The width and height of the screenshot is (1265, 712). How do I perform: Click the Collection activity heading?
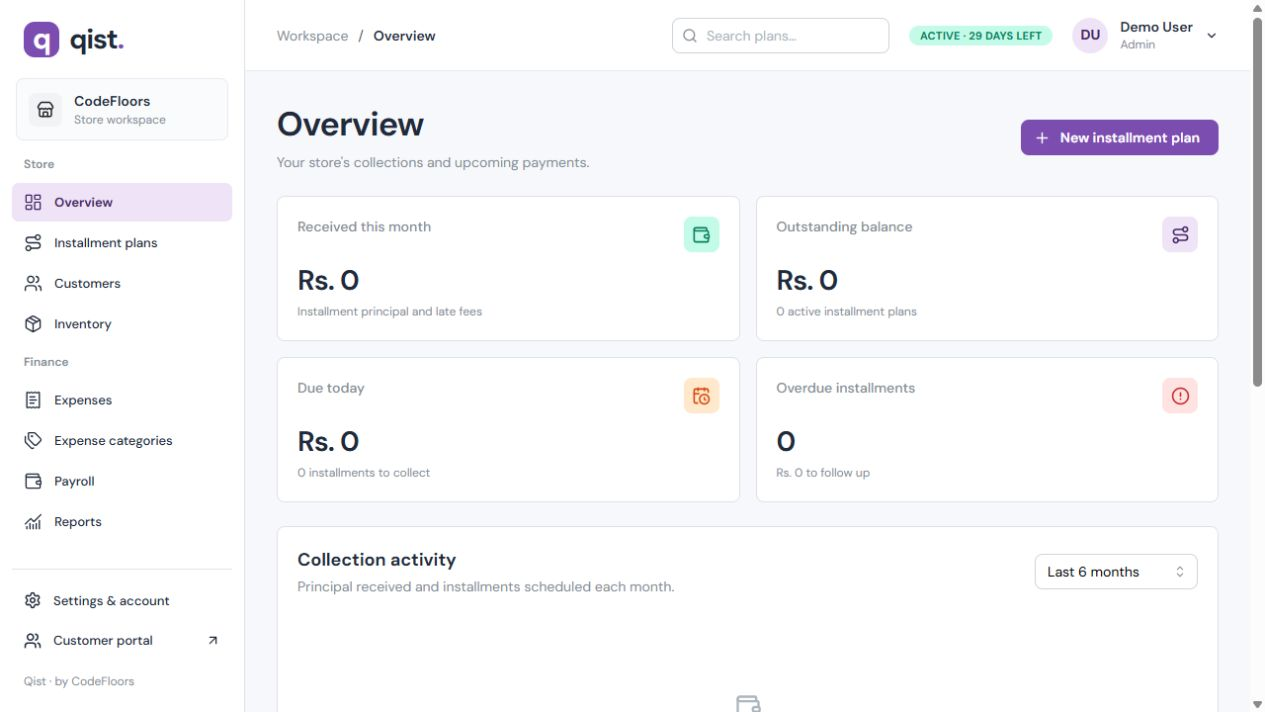click(377, 560)
